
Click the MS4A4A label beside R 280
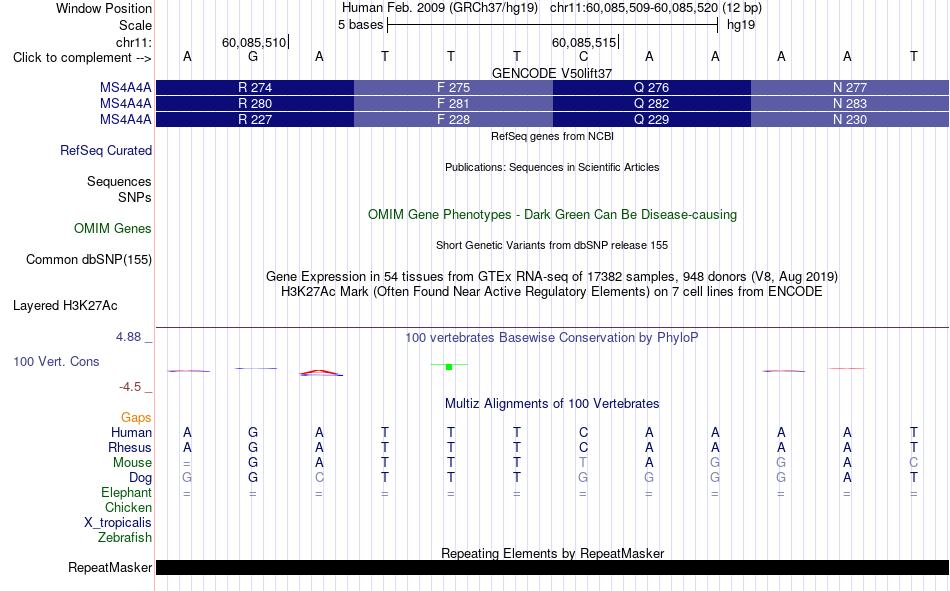tap(125, 104)
